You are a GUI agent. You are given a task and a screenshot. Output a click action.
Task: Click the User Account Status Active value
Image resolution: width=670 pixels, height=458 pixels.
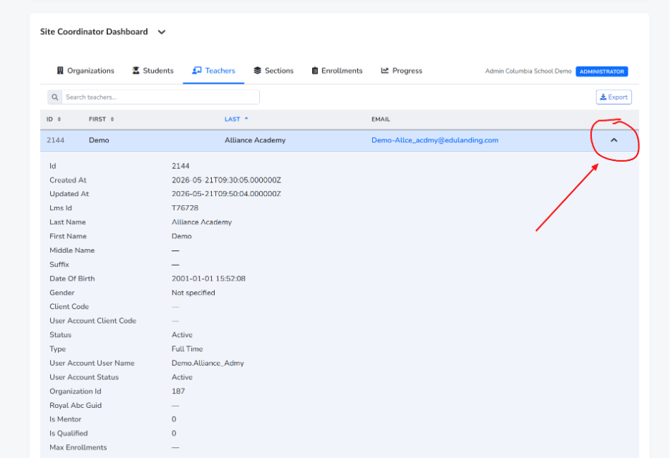click(x=182, y=377)
